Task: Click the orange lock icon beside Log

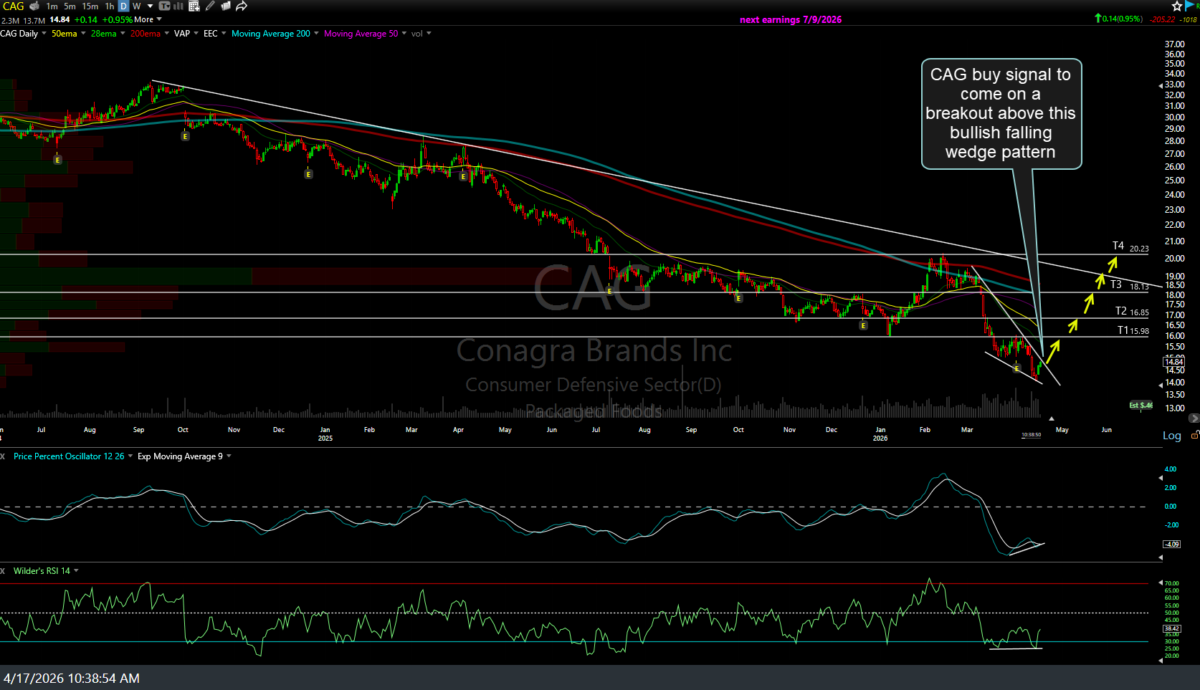Action: 1194,436
